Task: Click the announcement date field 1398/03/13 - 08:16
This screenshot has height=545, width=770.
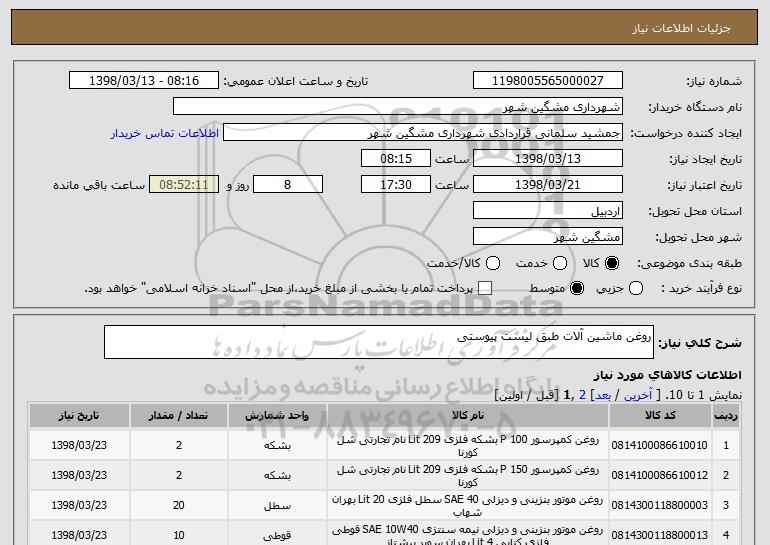Action: 144,81
